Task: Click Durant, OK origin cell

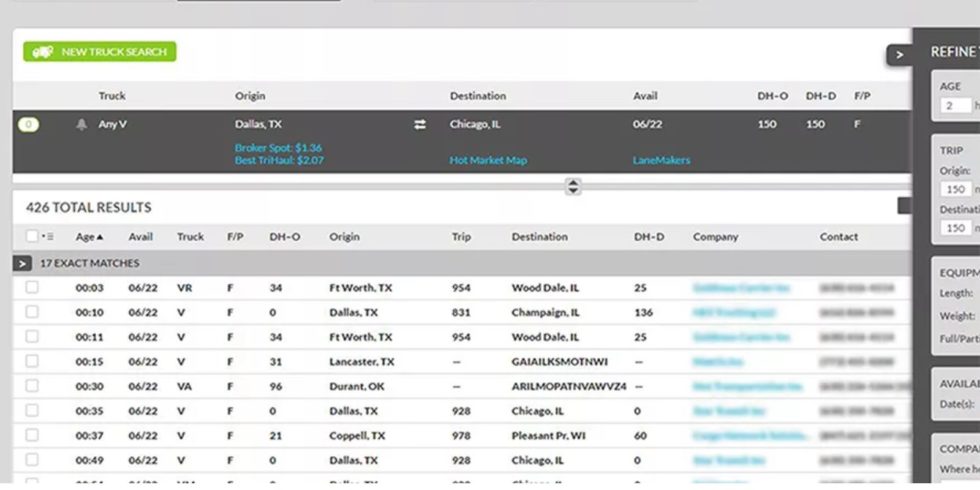Action: [x=357, y=386]
